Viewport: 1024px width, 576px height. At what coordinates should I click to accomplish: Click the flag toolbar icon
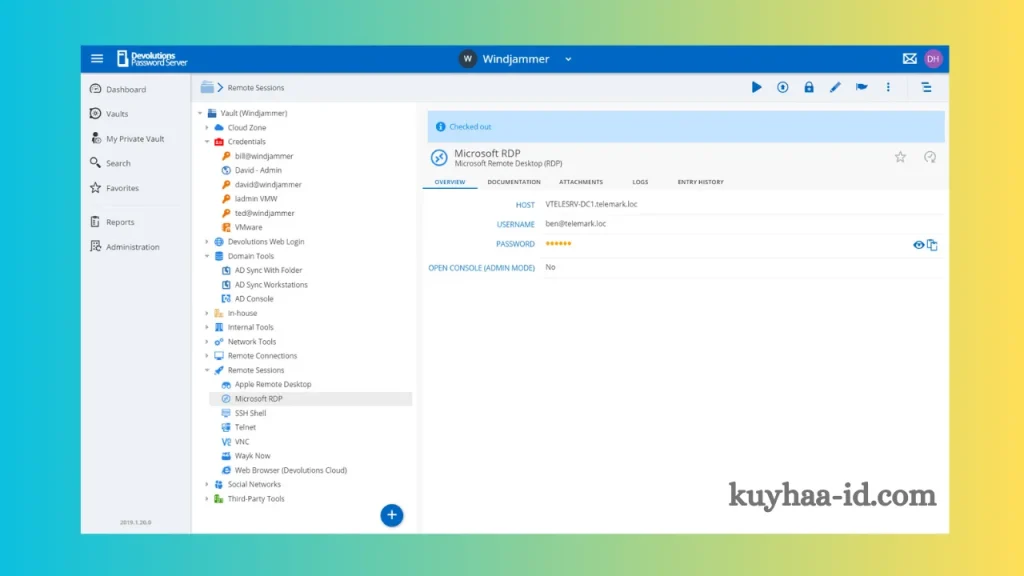tap(861, 87)
